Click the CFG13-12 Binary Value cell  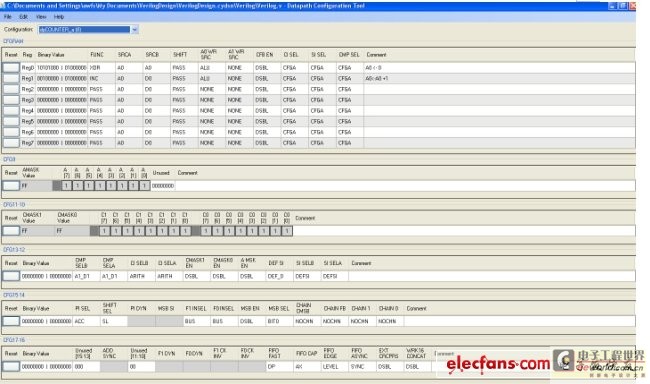[x=46, y=276]
